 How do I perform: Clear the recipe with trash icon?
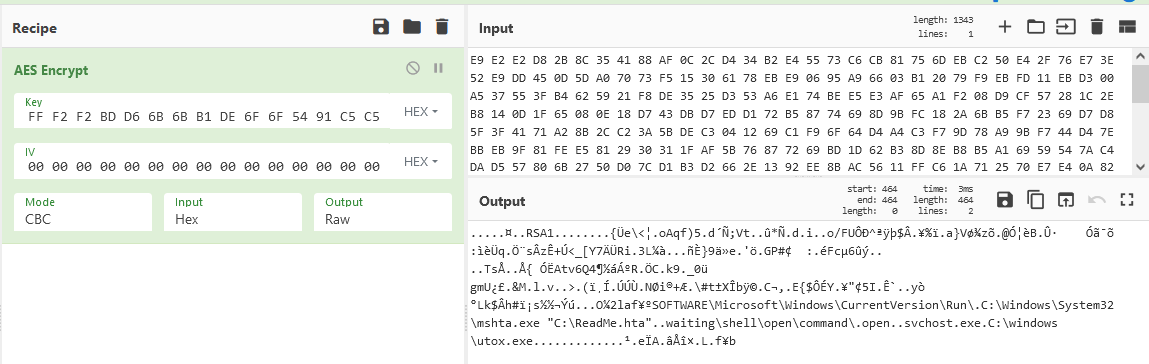[441, 28]
